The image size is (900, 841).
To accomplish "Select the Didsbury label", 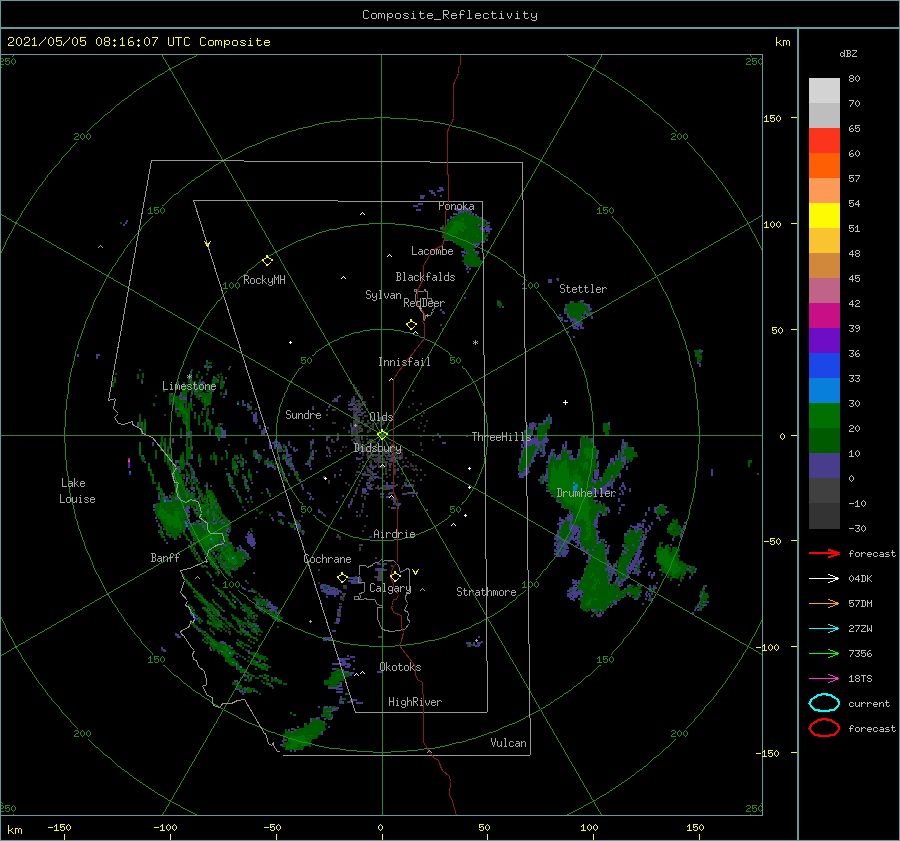I will [x=378, y=448].
